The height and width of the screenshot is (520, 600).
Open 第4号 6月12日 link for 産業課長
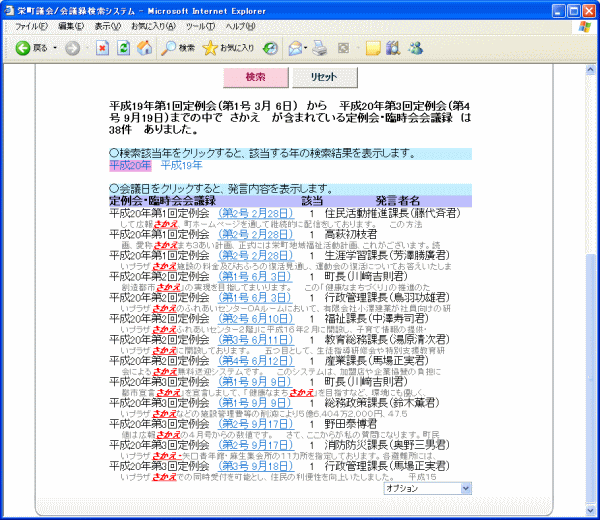(x=256, y=361)
